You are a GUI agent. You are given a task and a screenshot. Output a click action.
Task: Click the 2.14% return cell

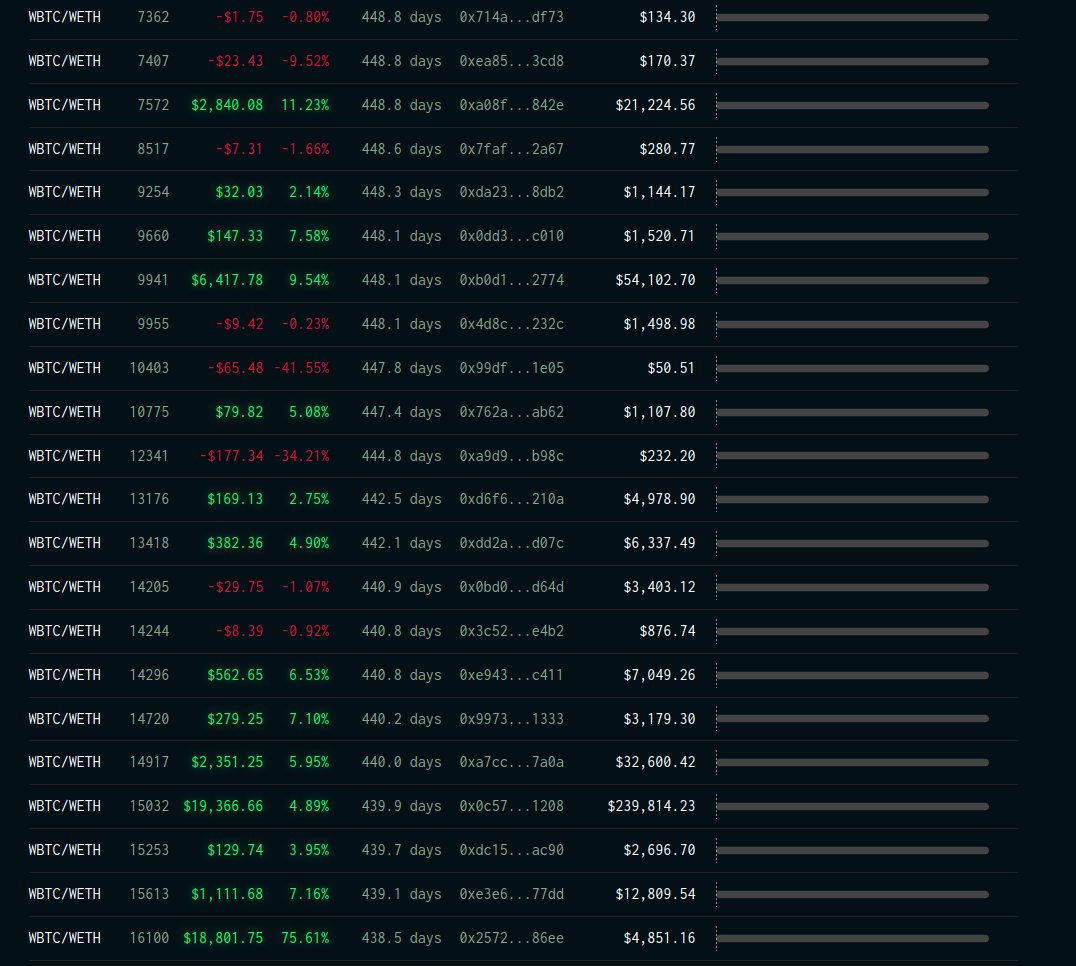coord(309,192)
